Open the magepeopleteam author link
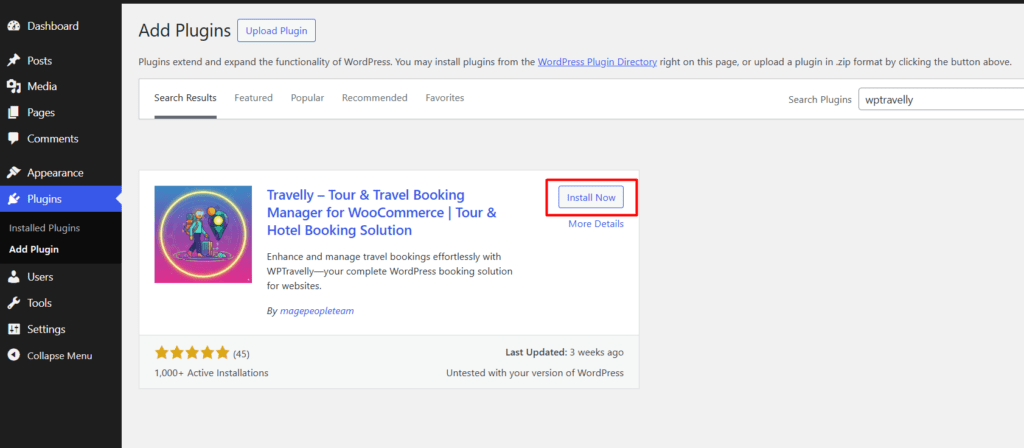 pyautogui.click(x=317, y=312)
